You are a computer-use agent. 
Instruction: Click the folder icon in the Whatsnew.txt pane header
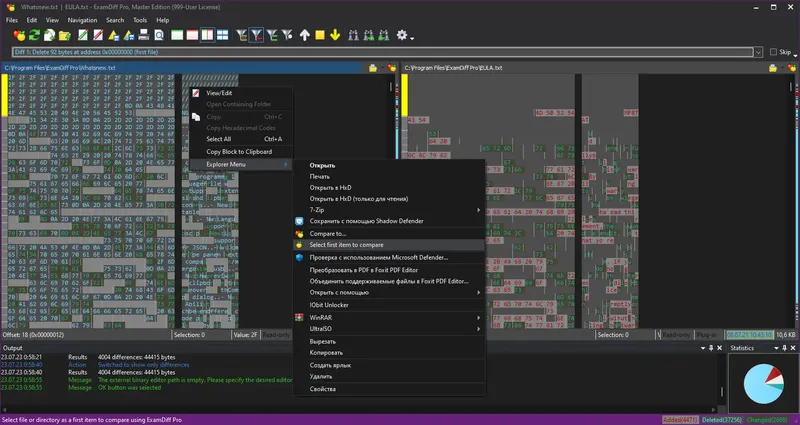coord(373,68)
